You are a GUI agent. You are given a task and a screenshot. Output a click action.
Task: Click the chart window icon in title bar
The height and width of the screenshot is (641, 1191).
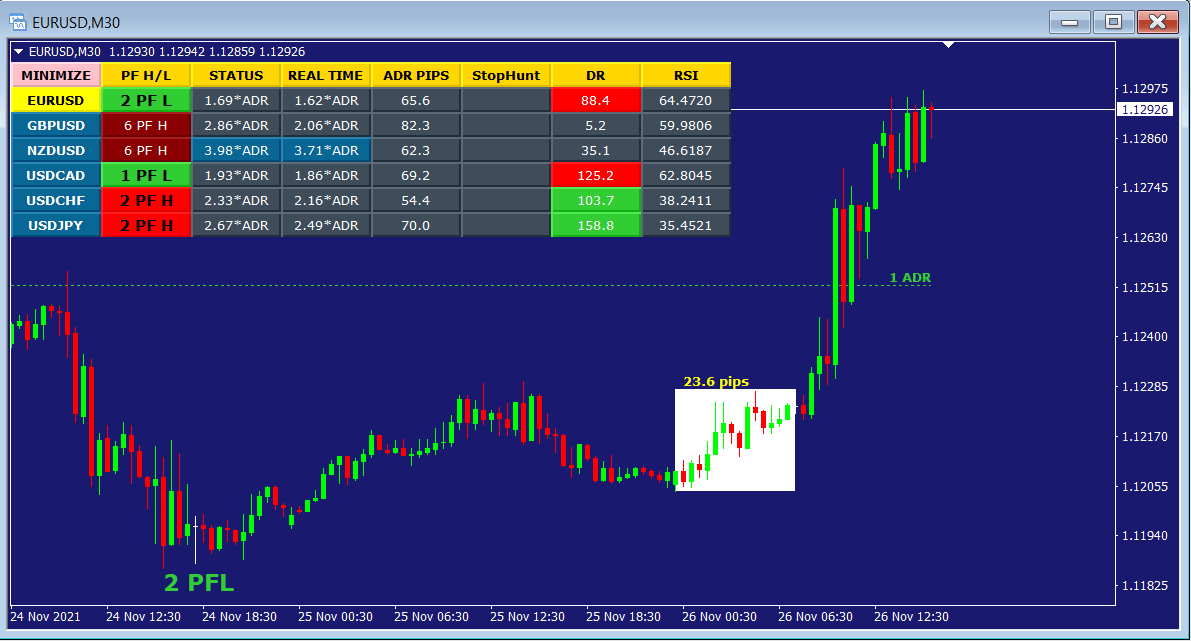(17, 21)
